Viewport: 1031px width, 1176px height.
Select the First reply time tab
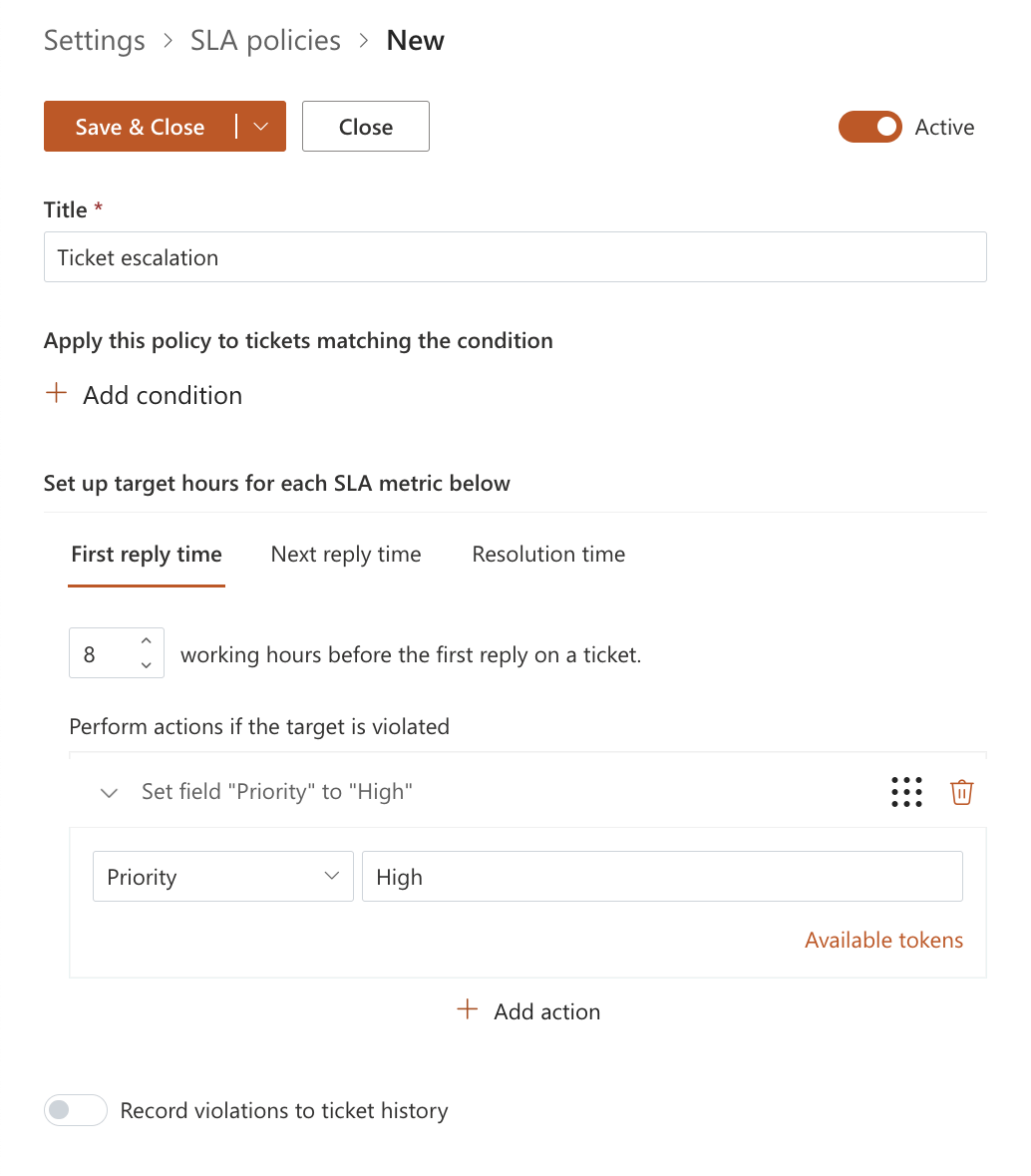(147, 555)
